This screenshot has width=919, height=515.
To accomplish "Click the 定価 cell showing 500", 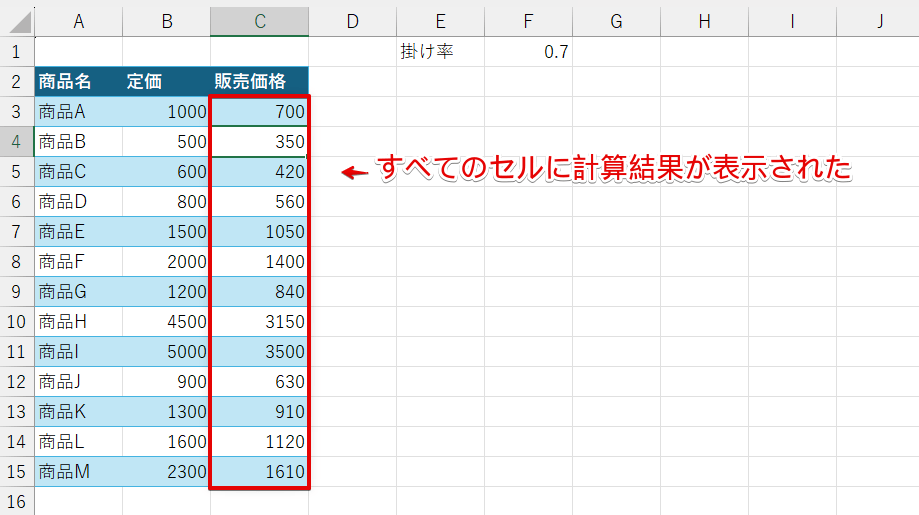I will pos(166,141).
